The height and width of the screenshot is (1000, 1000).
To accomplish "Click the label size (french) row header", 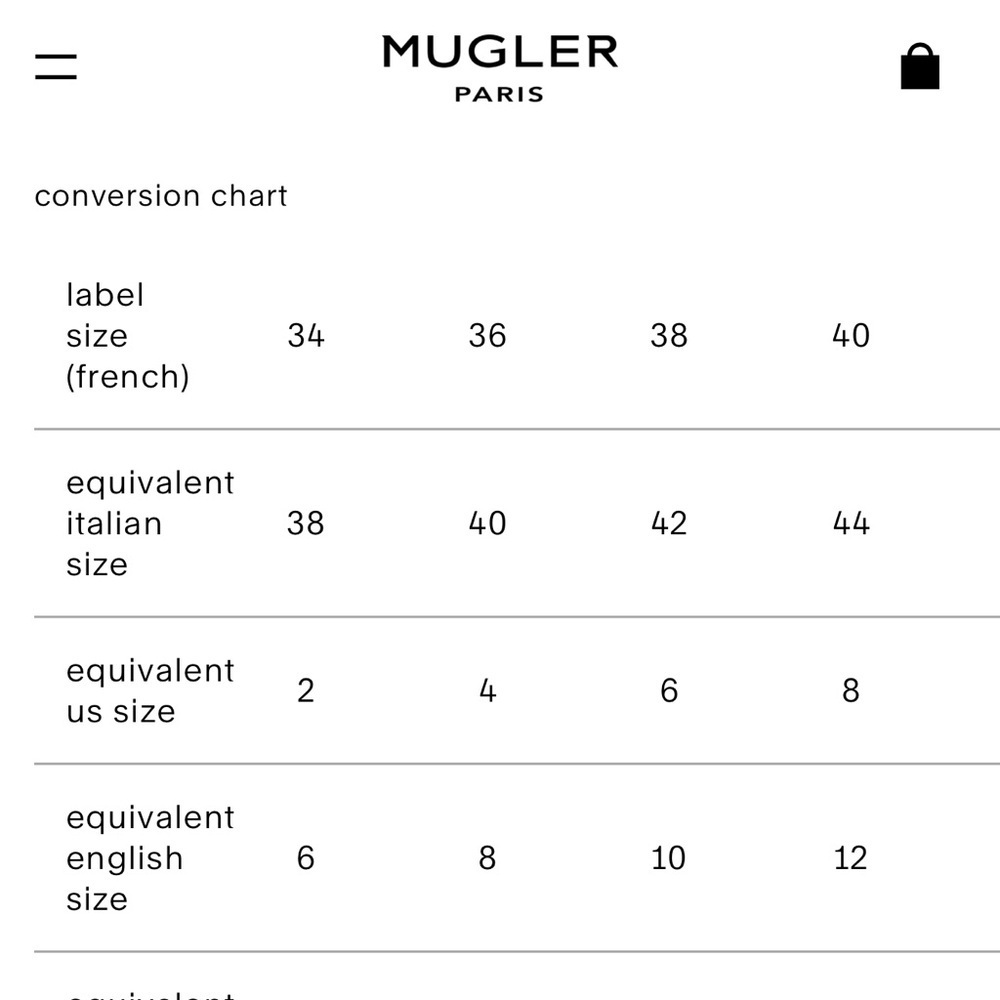I will 128,335.
